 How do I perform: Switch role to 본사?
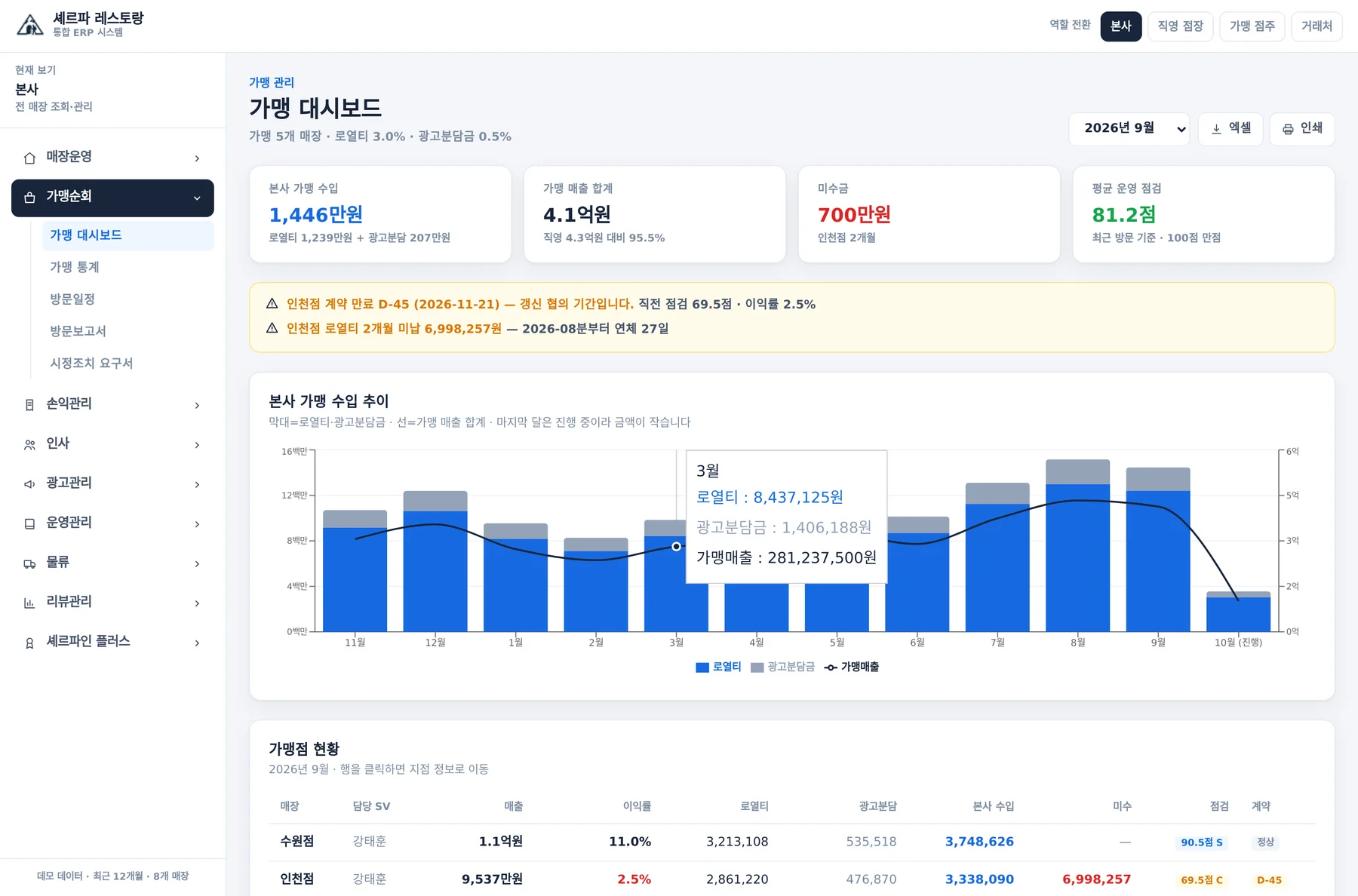pyautogui.click(x=1120, y=26)
